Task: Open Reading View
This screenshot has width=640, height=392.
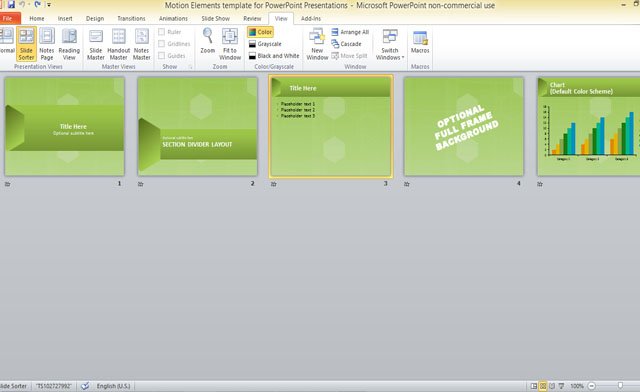Action: coord(69,44)
